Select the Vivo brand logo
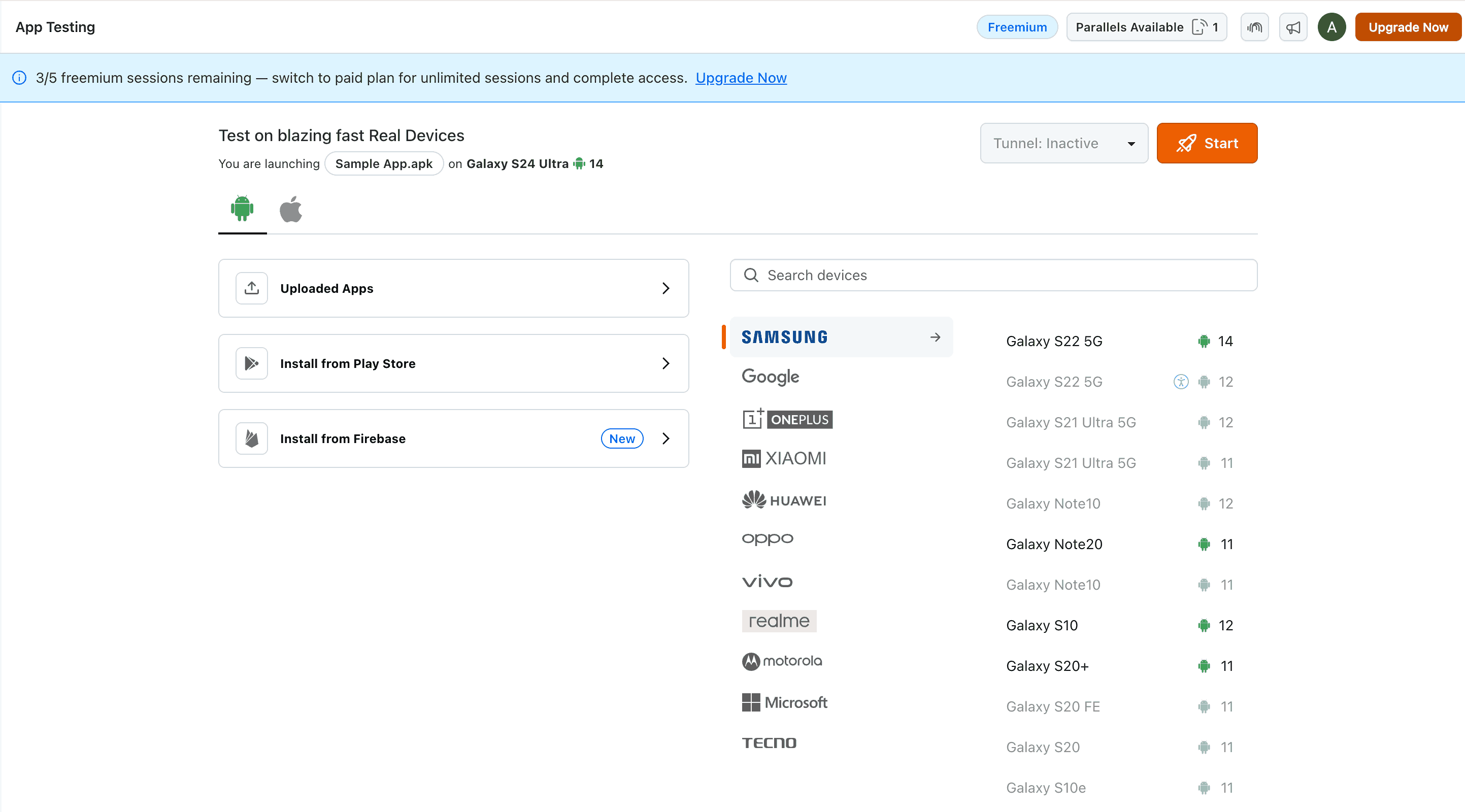The height and width of the screenshot is (812, 1465). [767, 581]
